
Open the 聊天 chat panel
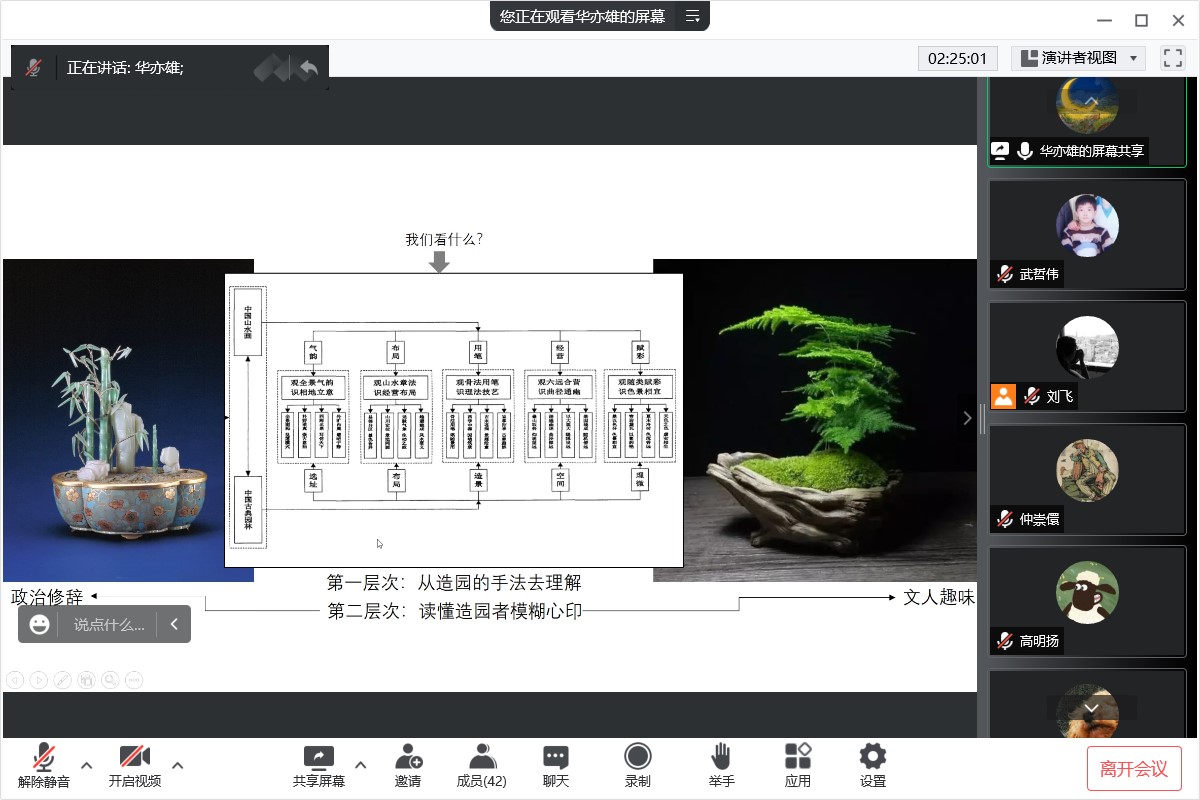click(x=556, y=765)
